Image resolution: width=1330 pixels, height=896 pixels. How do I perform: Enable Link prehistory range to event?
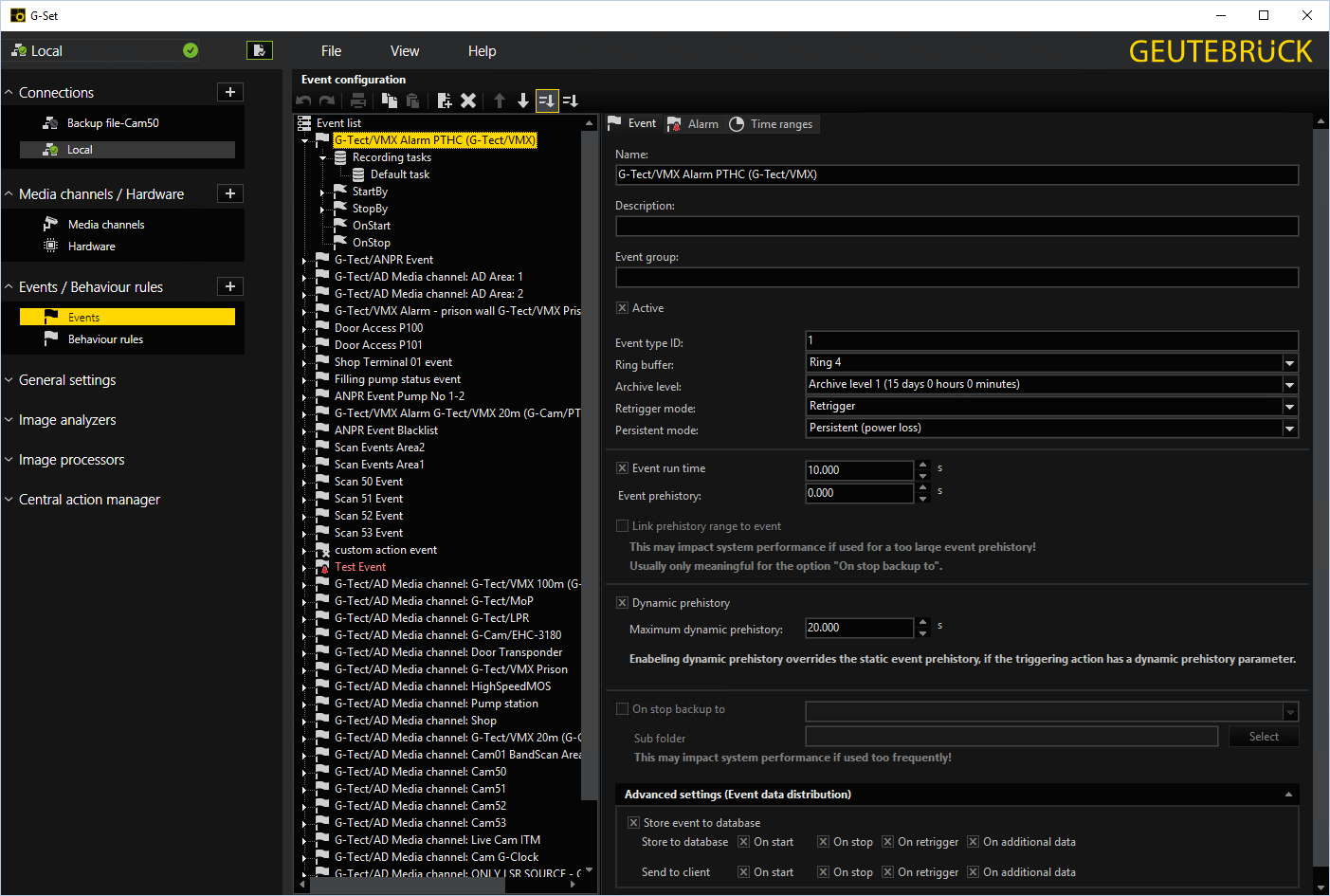pyautogui.click(x=622, y=526)
